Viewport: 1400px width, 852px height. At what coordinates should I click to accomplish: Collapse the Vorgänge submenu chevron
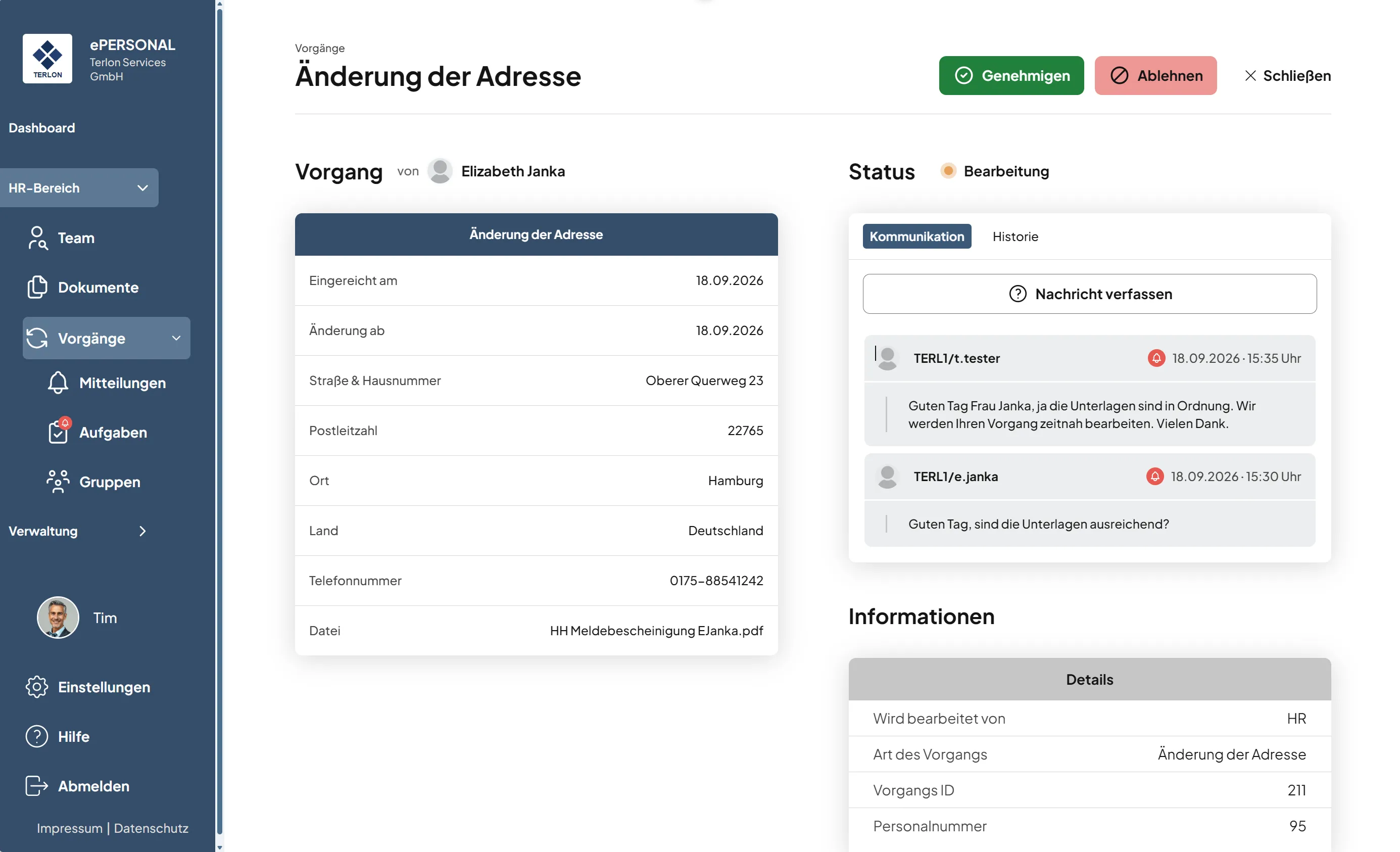176,338
